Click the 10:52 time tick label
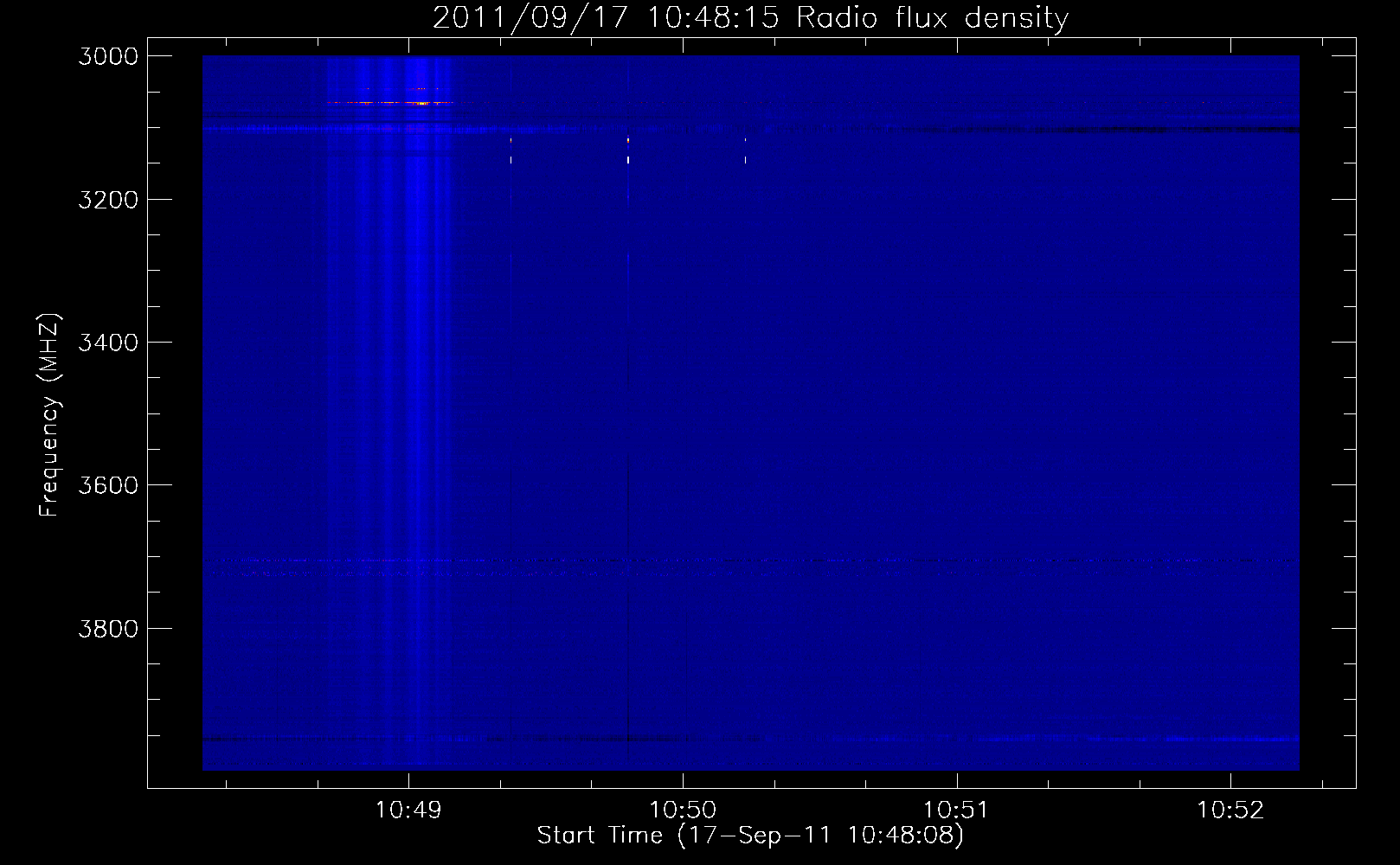 1230,811
